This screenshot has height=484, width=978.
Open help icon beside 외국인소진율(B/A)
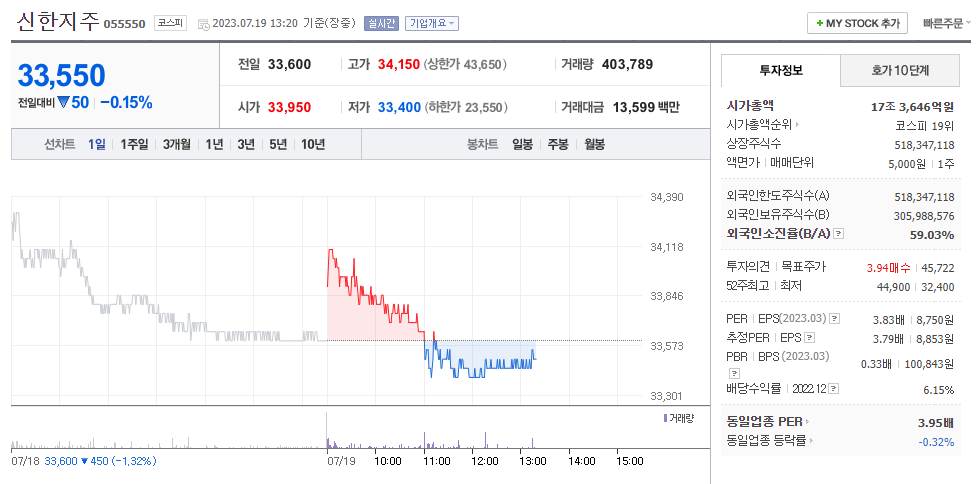(x=839, y=234)
